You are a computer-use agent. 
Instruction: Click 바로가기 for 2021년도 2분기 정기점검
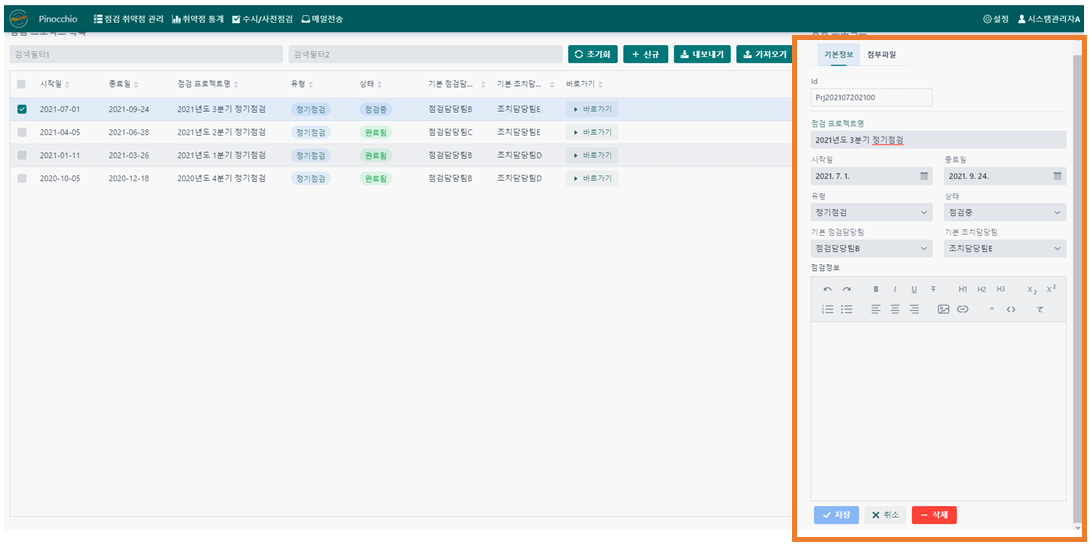[592, 132]
